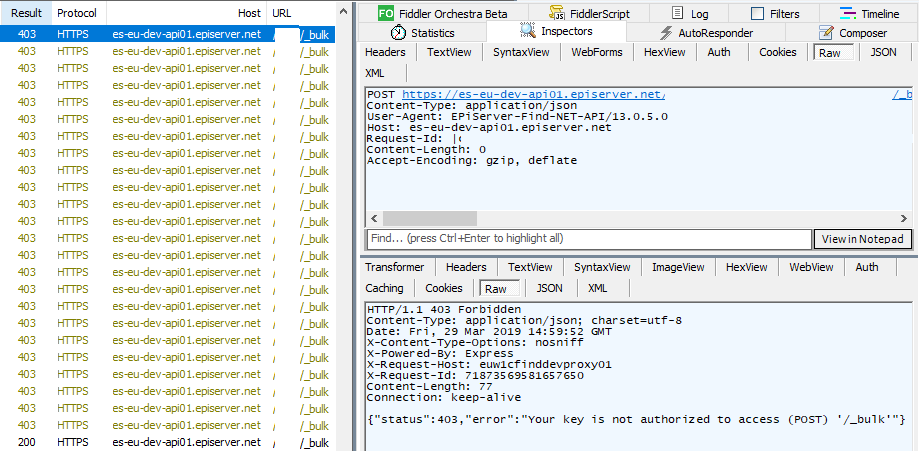
Task: Open the WebForms request tab
Action: coord(597,52)
